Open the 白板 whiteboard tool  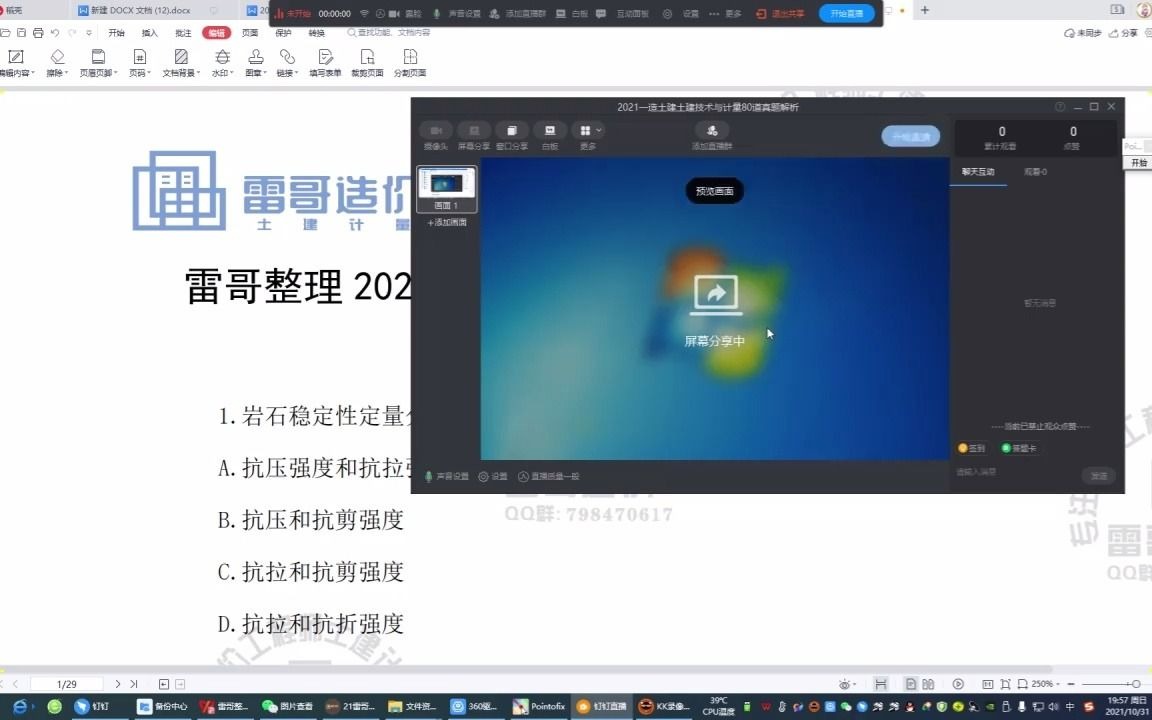(549, 131)
